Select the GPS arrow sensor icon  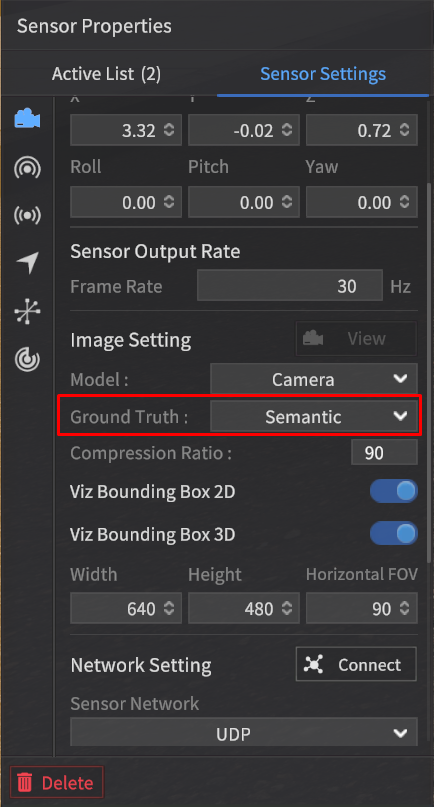pyautogui.click(x=27, y=263)
